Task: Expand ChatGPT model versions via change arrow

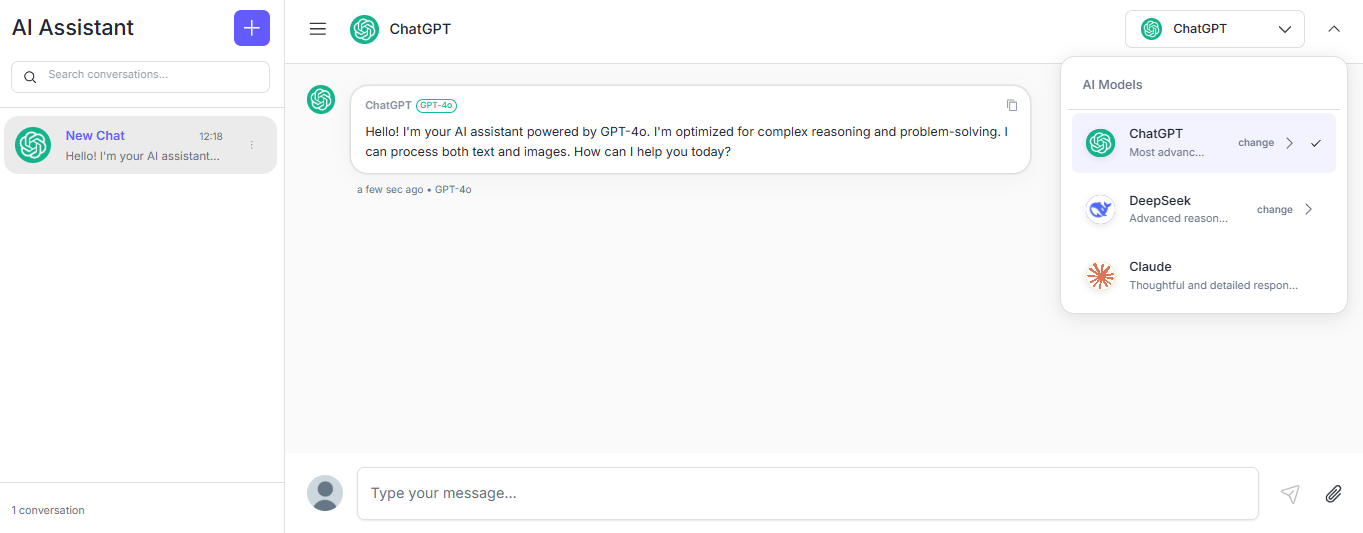Action: click(1289, 143)
